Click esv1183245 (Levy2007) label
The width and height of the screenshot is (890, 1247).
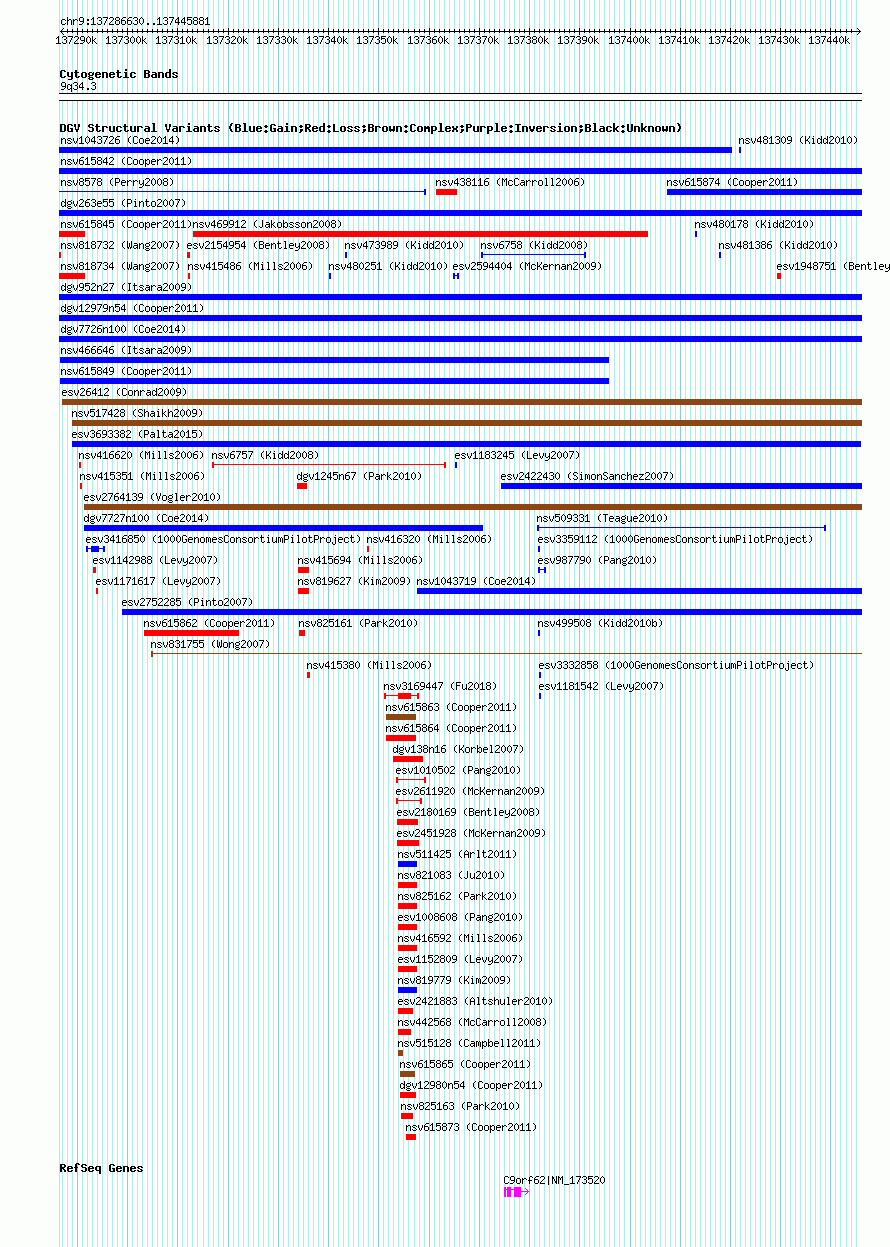pyautogui.click(x=517, y=455)
